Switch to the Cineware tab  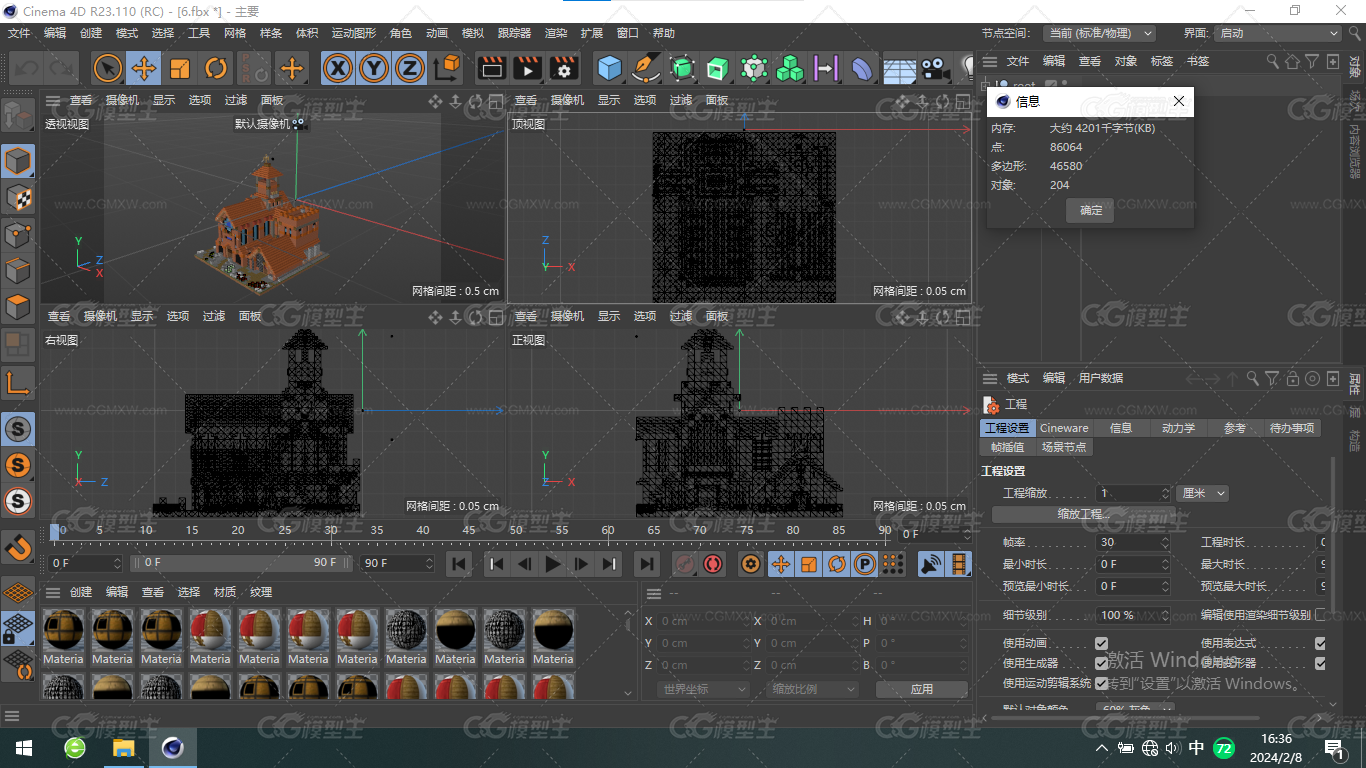pyautogui.click(x=1064, y=428)
